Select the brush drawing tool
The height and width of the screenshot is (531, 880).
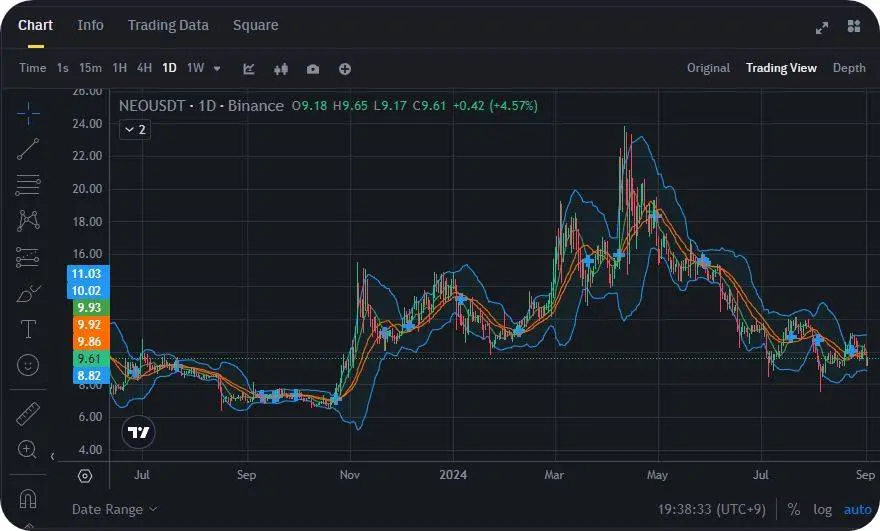click(28, 293)
